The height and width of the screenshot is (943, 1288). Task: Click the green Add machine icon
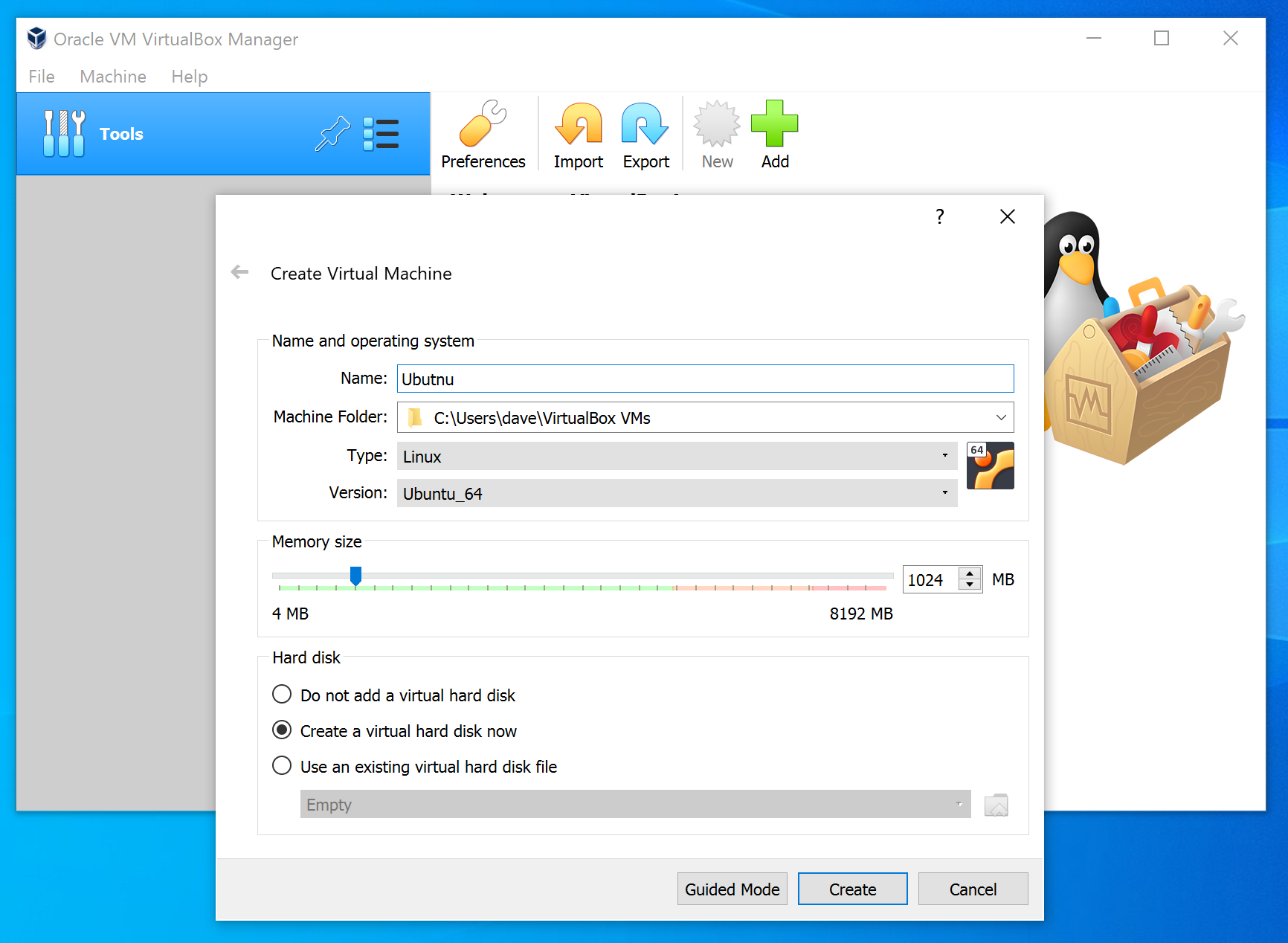pos(775,135)
